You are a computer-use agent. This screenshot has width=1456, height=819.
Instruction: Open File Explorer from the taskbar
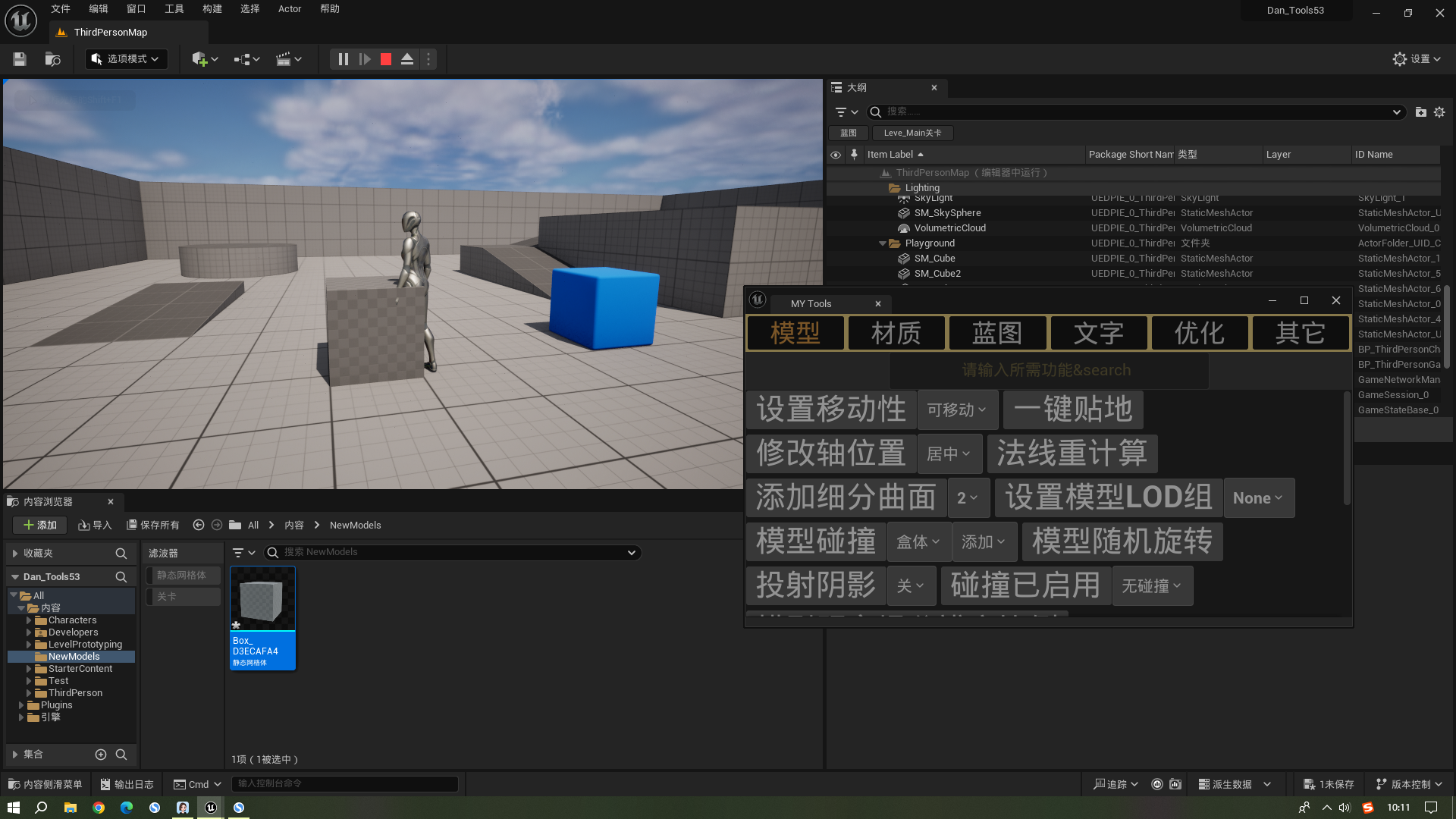71,808
